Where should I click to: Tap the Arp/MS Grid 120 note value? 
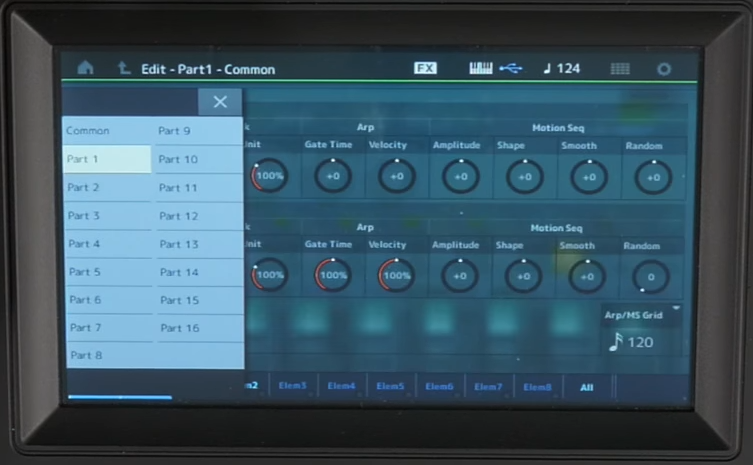click(x=632, y=342)
